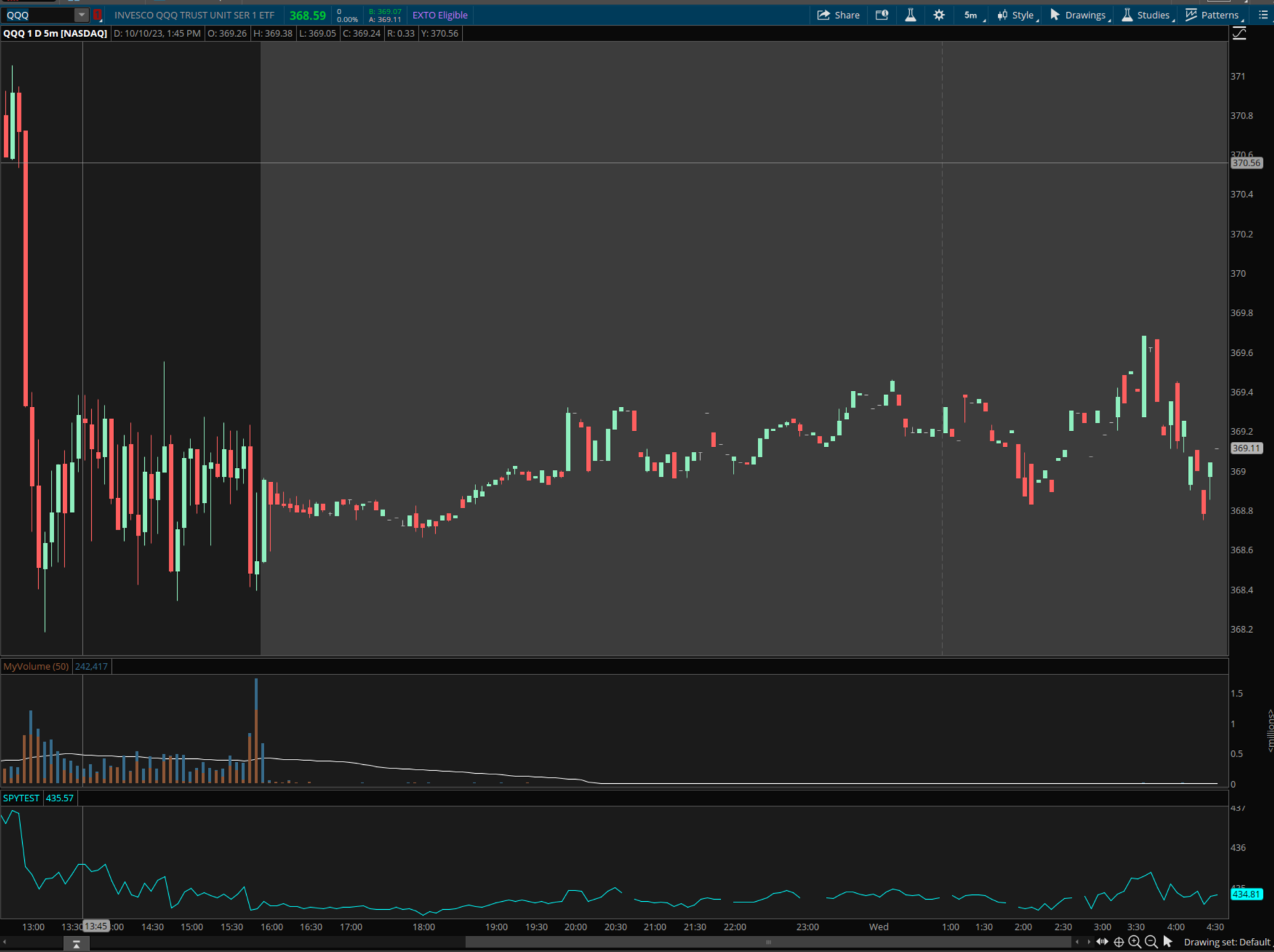Open the Patterns menu
The width and height of the screenshot is (1274, 952).
click(1213, 15)
